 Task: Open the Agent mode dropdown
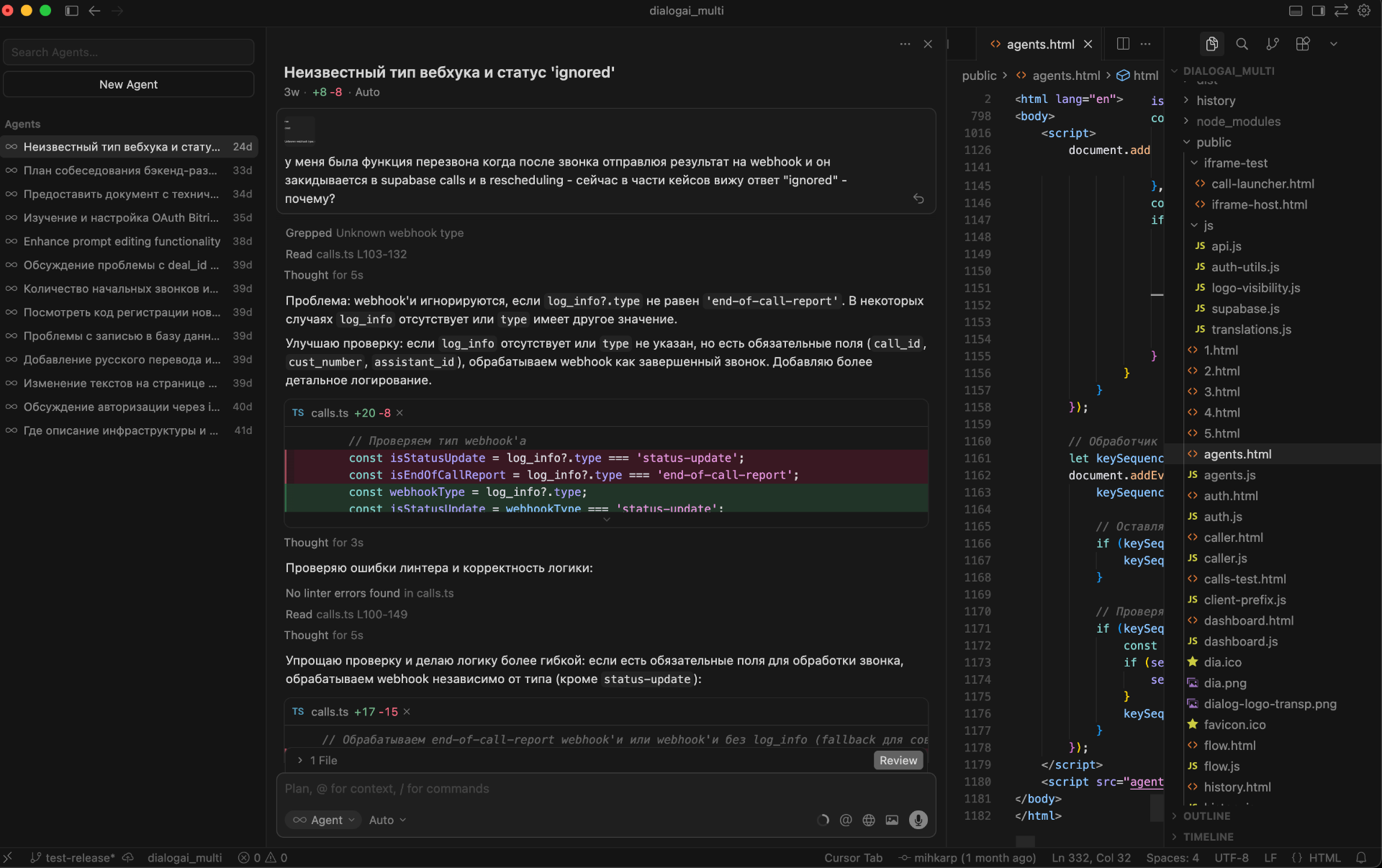point(323,820)
